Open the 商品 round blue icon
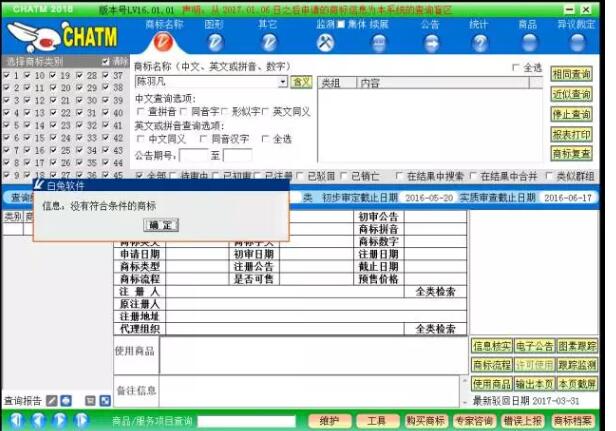This screenshot has width=616, height=431. pos(529,43)
